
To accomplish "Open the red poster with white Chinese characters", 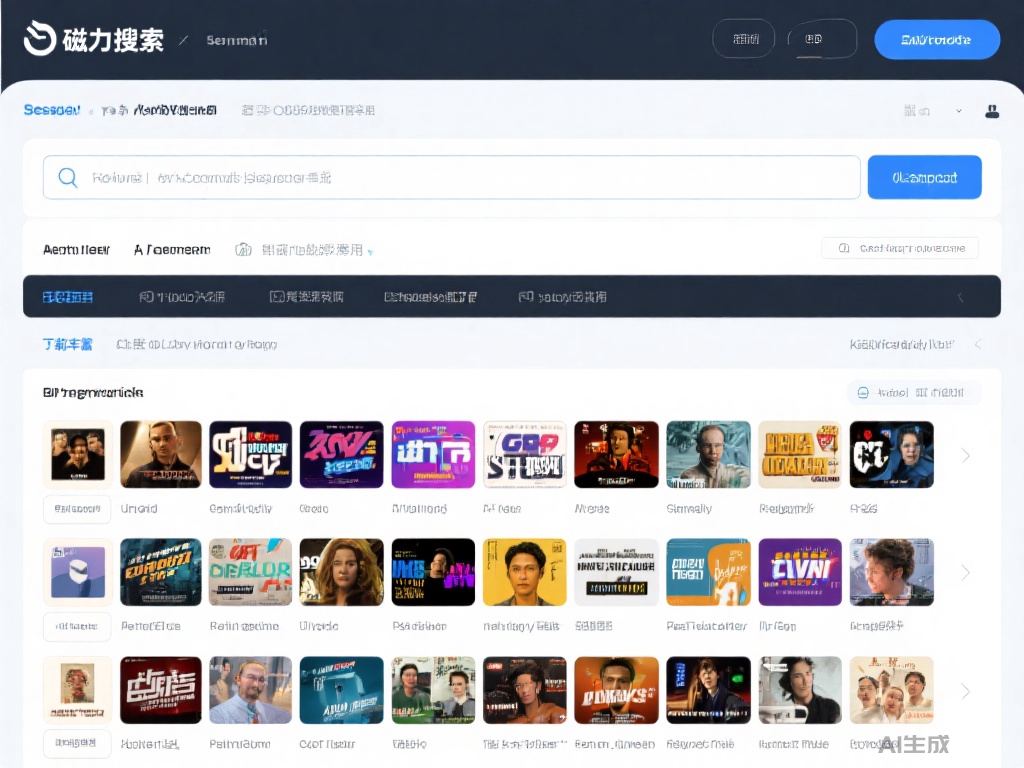I will click(161, 690).
